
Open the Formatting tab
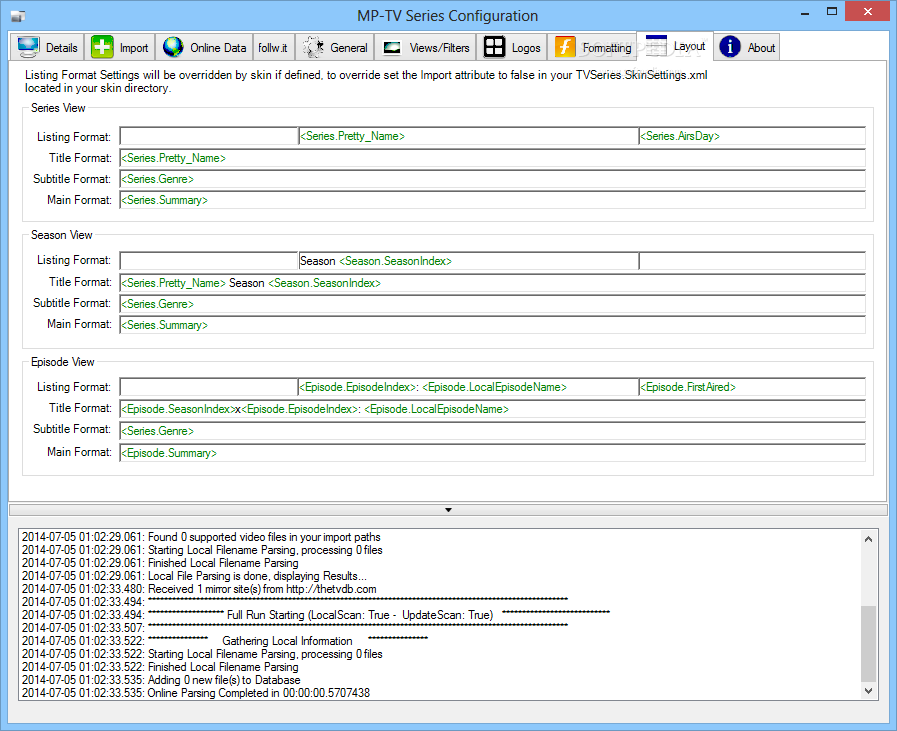(592, 47)
